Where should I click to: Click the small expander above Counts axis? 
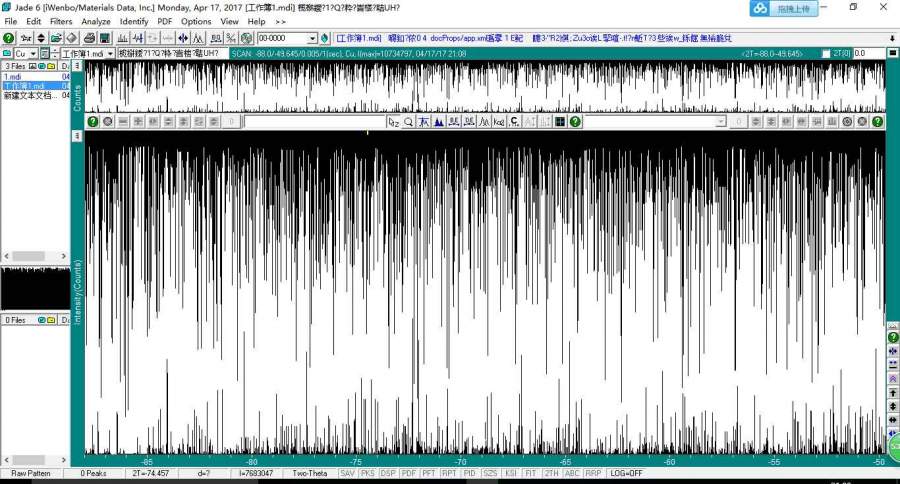[77, 66]
